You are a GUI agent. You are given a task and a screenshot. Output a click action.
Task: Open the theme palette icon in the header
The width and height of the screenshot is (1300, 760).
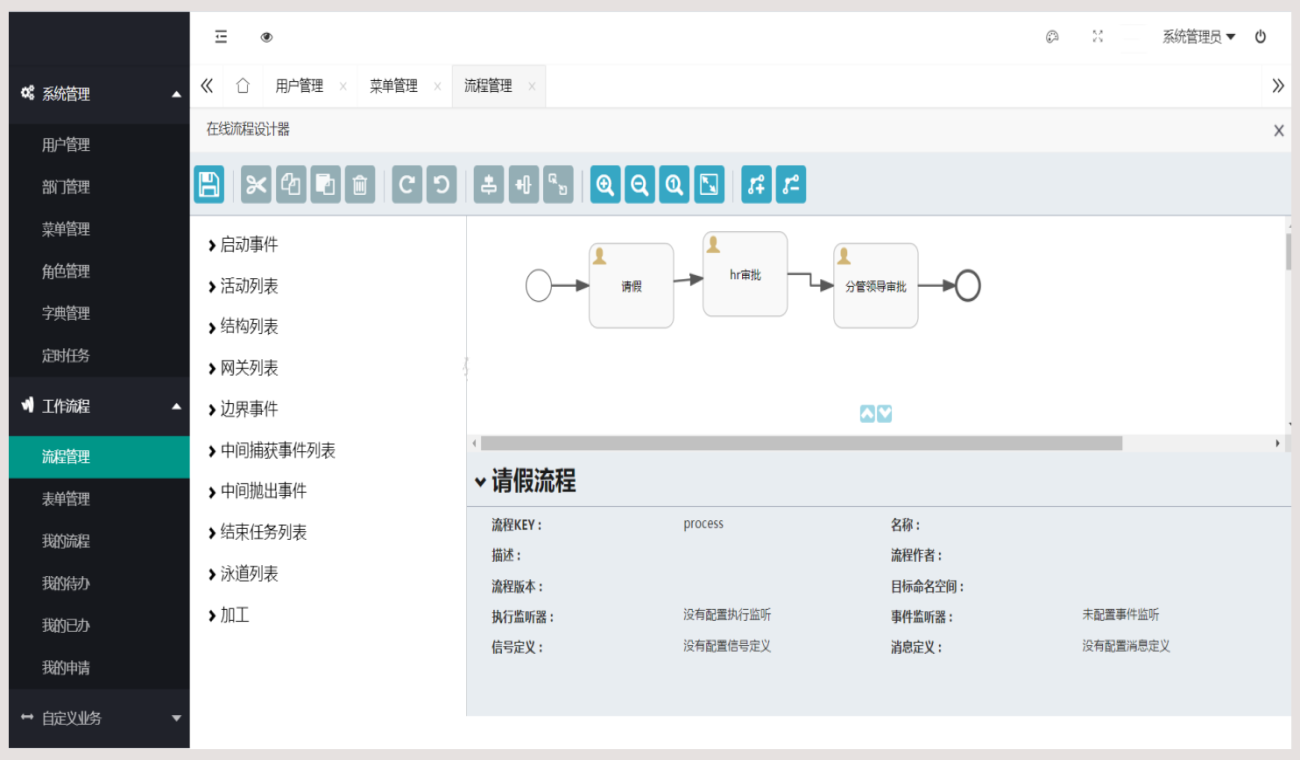tap(1052, 37)
